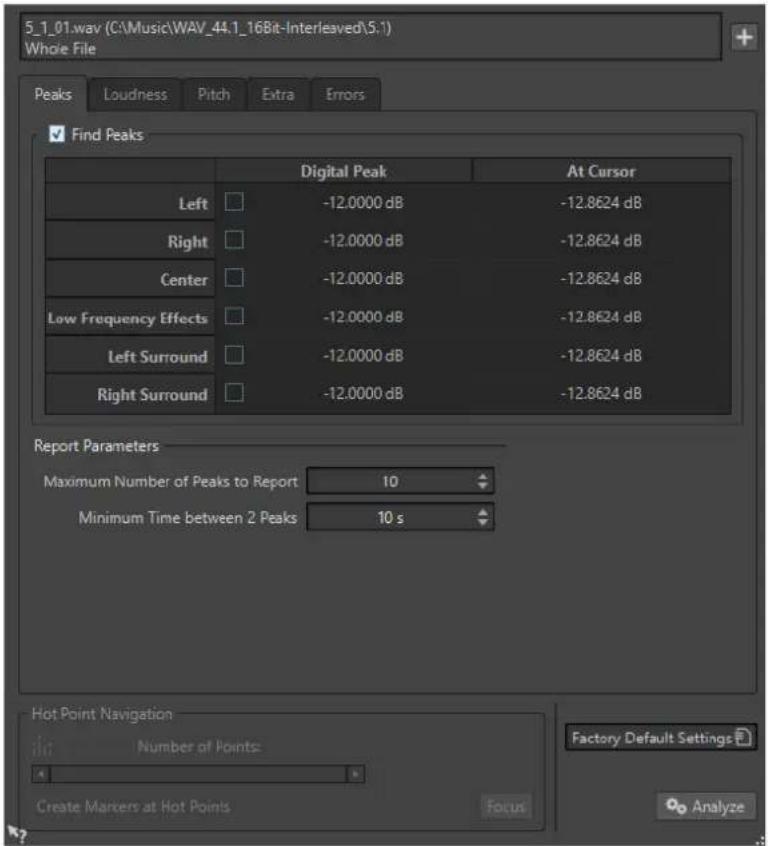Open the Loudness tab
768x846 pixels.
tap(135, 95)
